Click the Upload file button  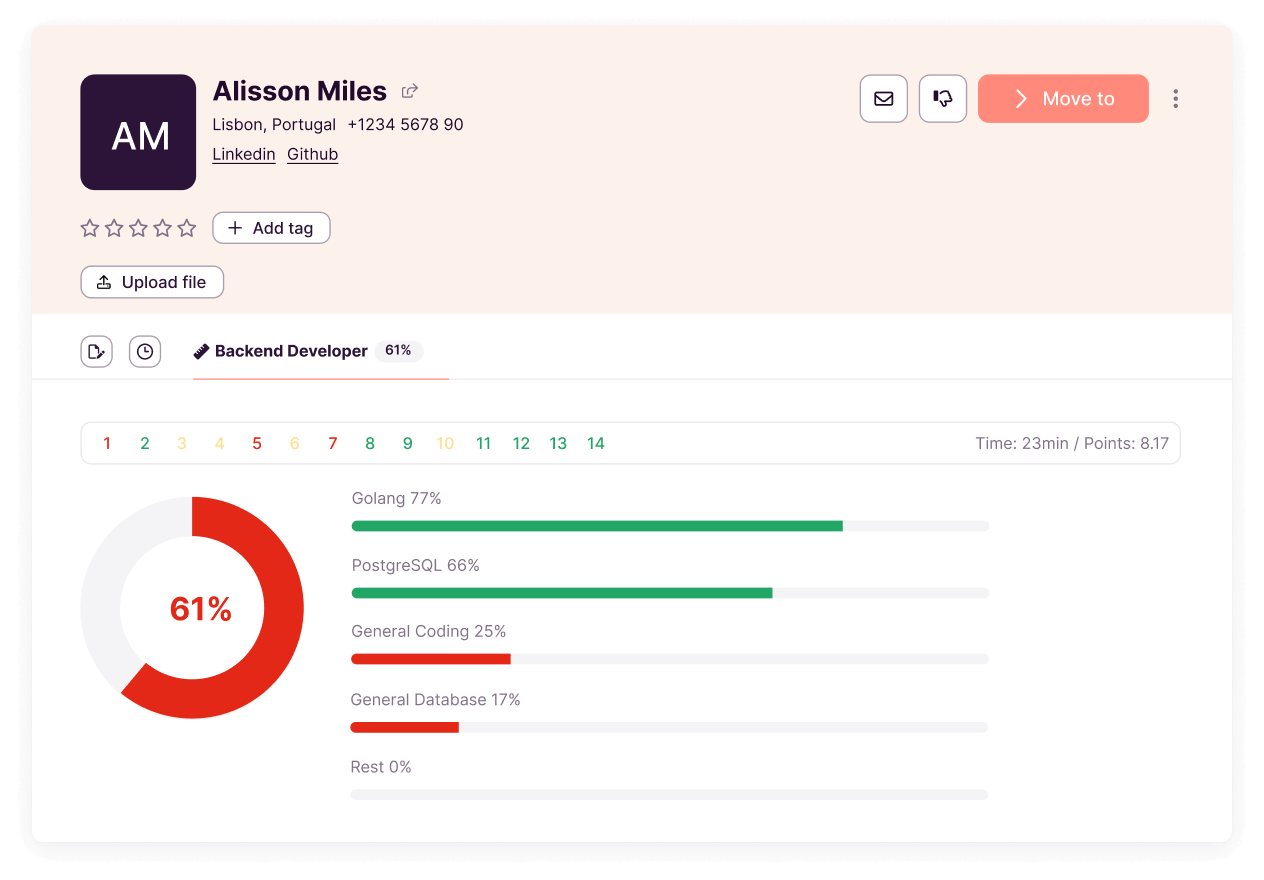pos(152,283)
